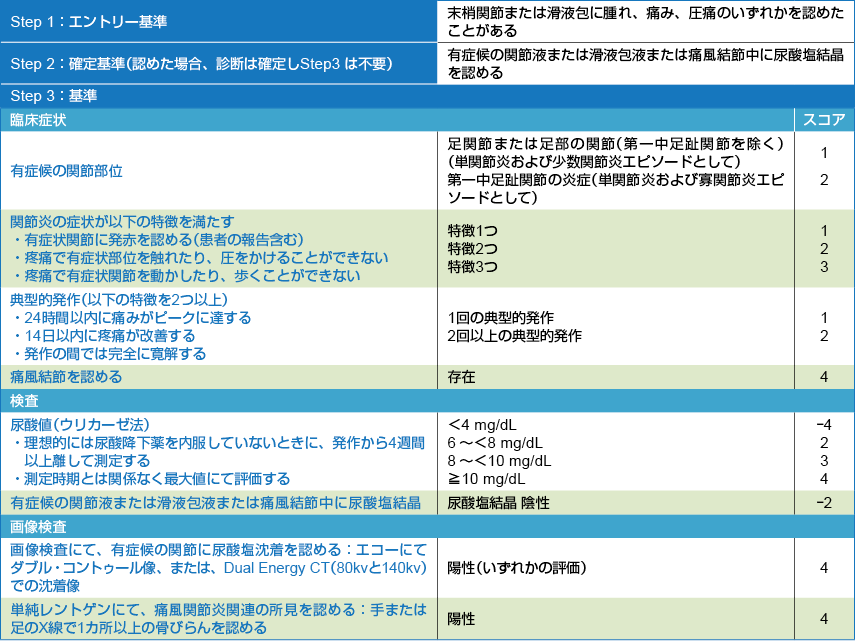The width and height of the screenshot is (855, 641).
Task: Click the "スコア" column header
Action: click(824, 120)
